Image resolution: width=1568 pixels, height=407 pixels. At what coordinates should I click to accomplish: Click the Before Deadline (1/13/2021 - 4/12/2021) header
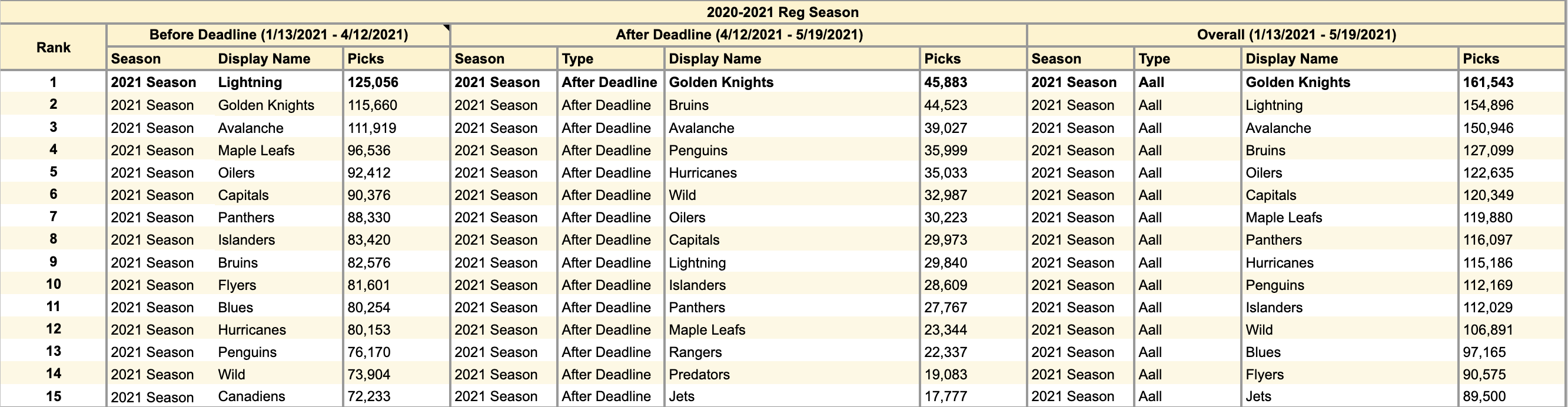[x=278, y=35]
